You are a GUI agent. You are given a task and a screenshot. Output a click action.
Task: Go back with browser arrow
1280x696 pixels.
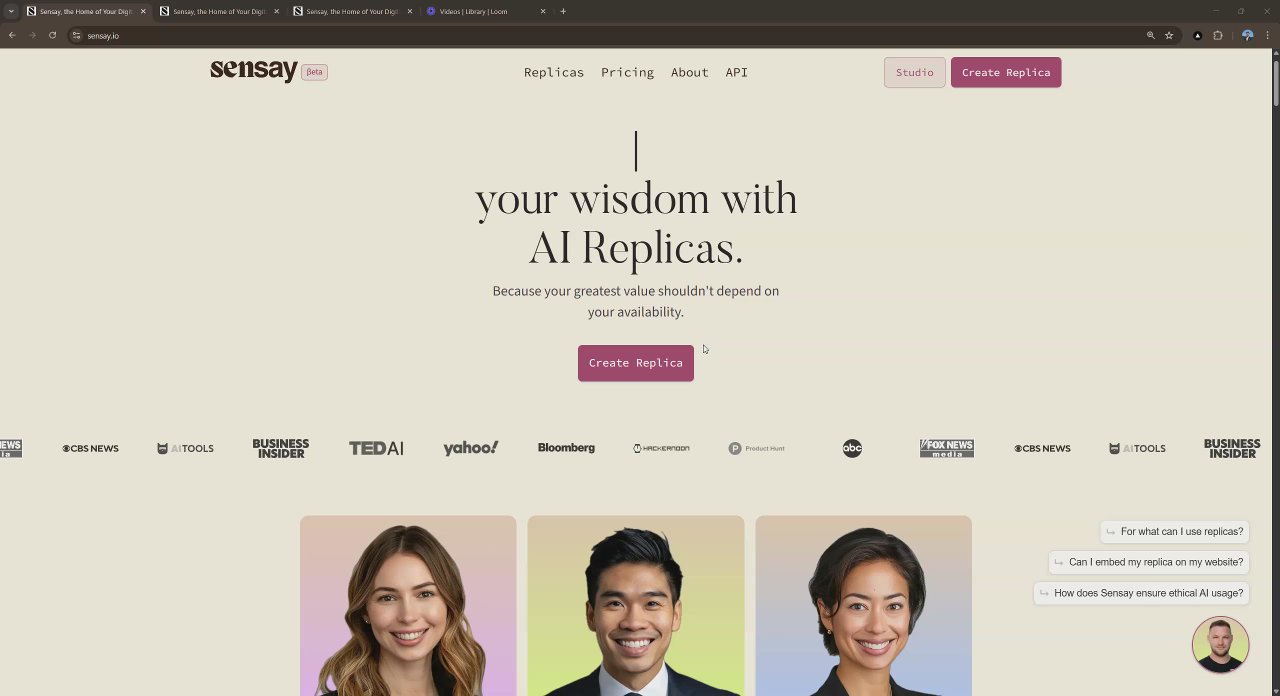point(12,35)
